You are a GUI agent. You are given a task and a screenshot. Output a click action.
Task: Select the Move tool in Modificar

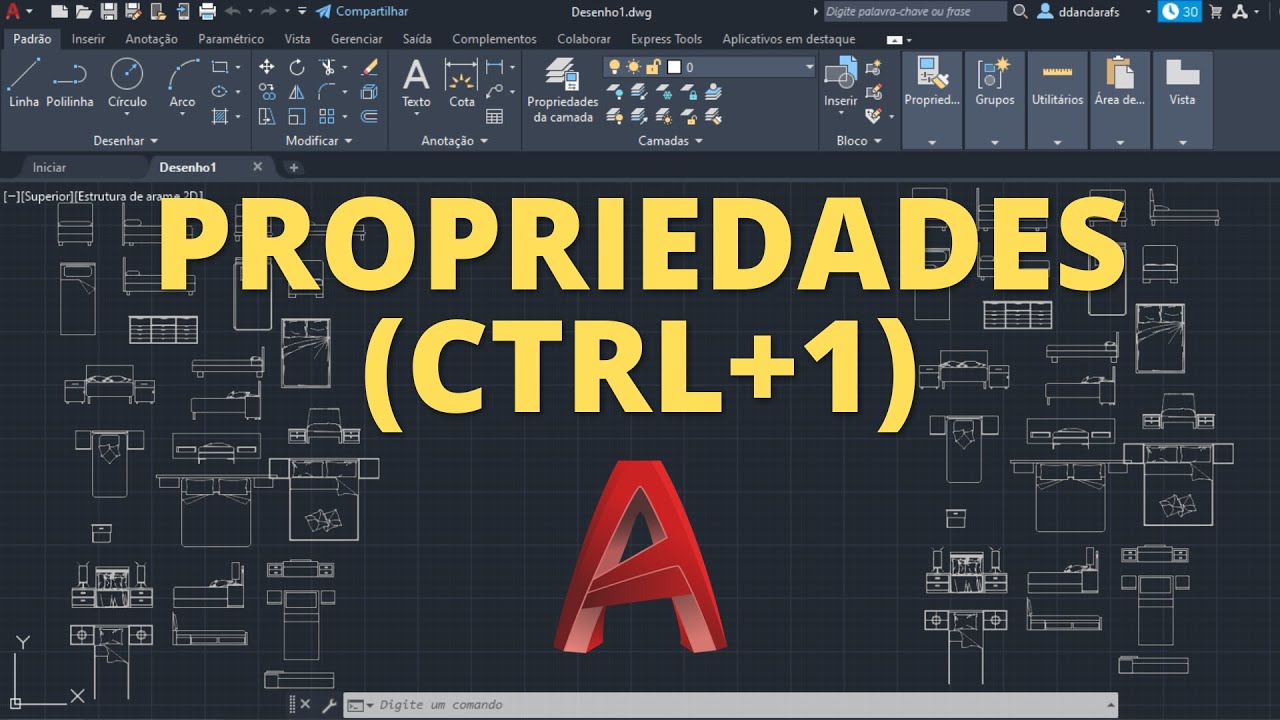coord(267,67)
